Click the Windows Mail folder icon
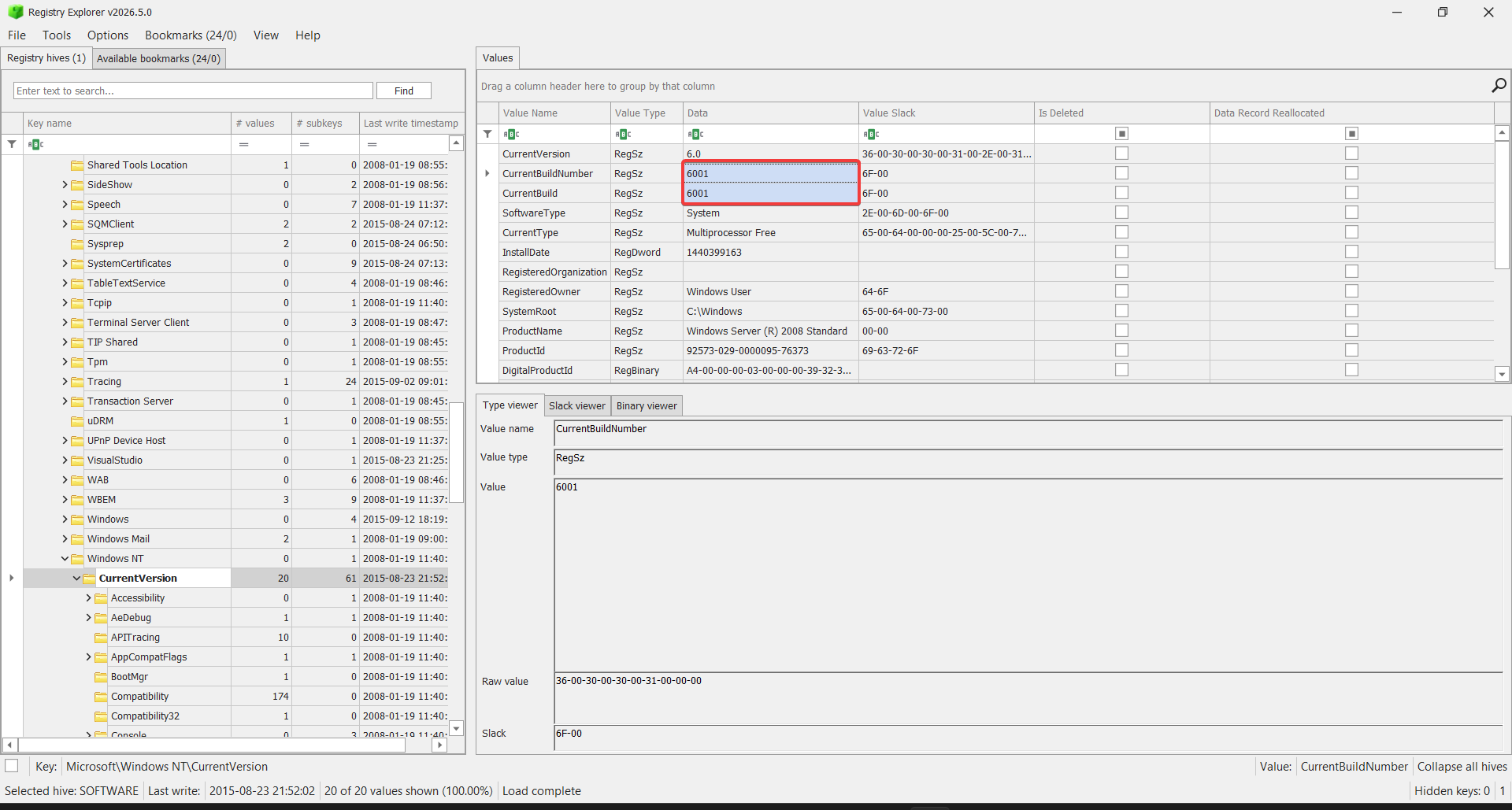Screen dimensions: 1512x810 77,539
